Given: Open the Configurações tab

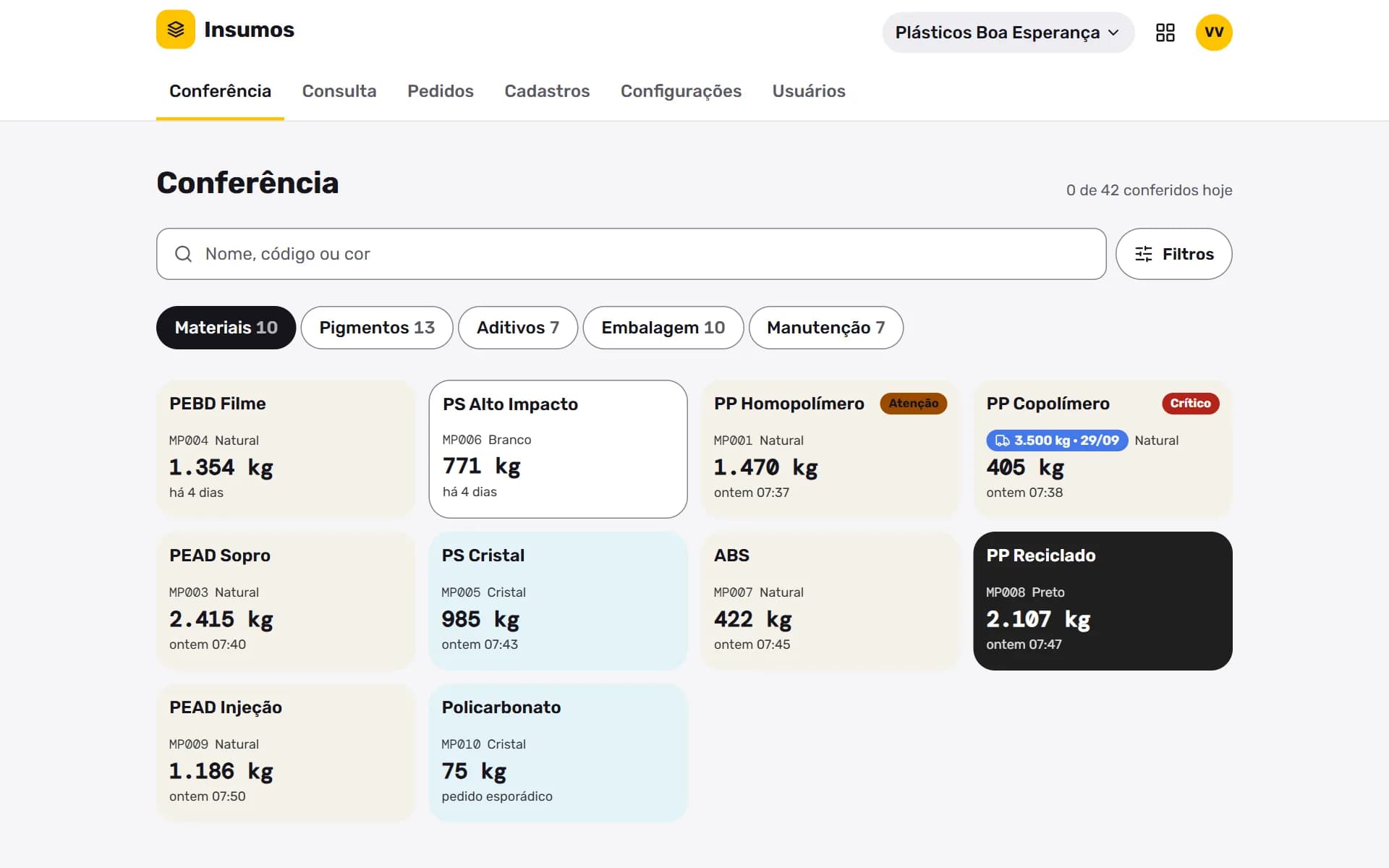Looking at the screenshot, I should (681, 91).
